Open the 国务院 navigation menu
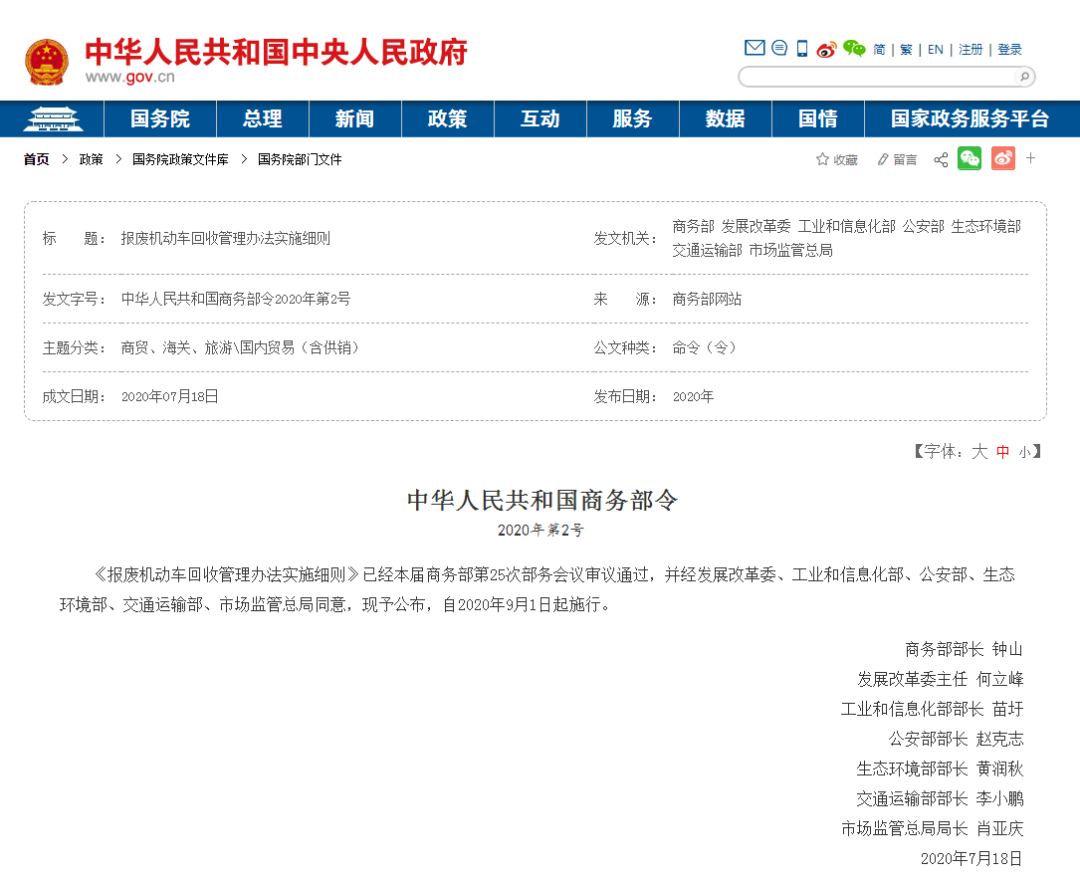The width and height of the screenshot is (1080, 880). (160, 119)
